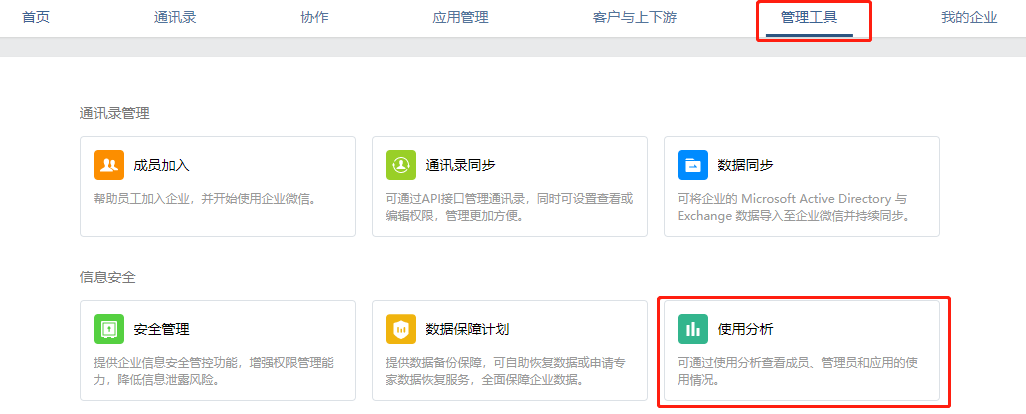Click the 数据同步 card title
The image size is (1026, 414).
745,165
